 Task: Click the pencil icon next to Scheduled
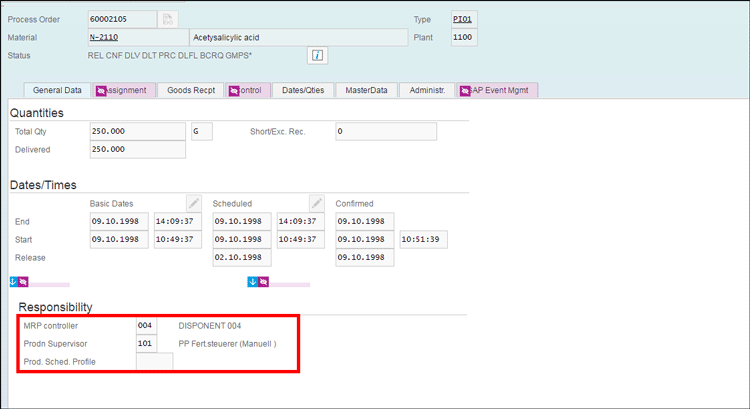tap(317, 202)
